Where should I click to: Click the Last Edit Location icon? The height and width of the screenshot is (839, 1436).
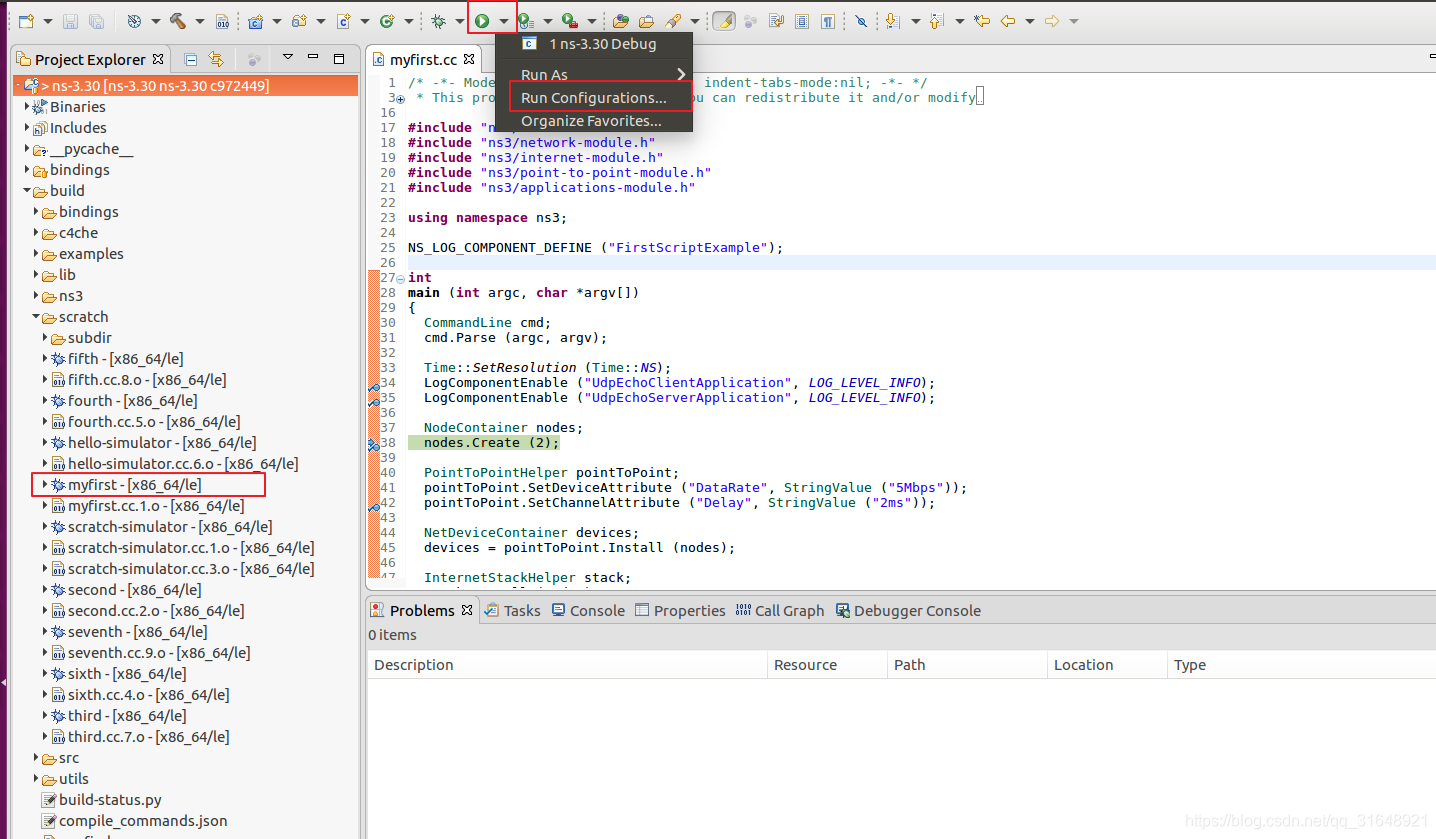(982, 20)
